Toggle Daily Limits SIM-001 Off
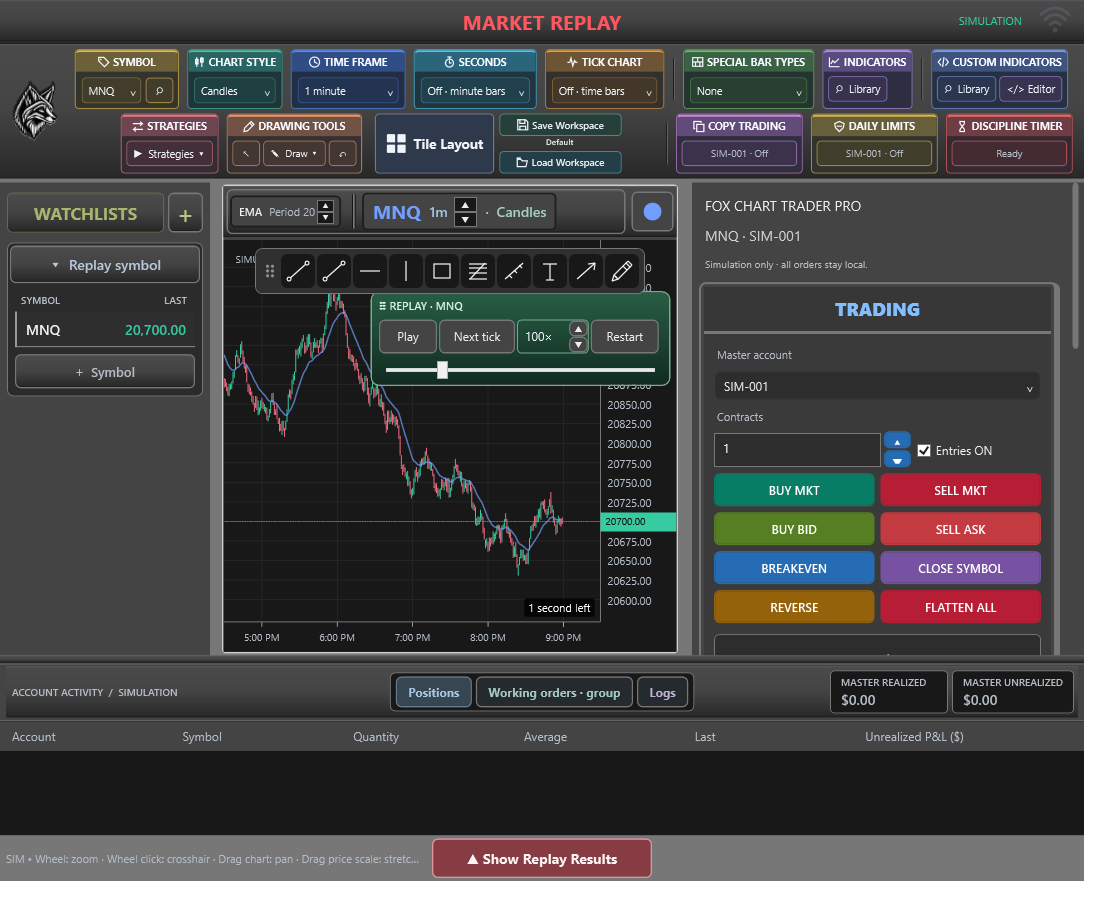 click(874, 154)
